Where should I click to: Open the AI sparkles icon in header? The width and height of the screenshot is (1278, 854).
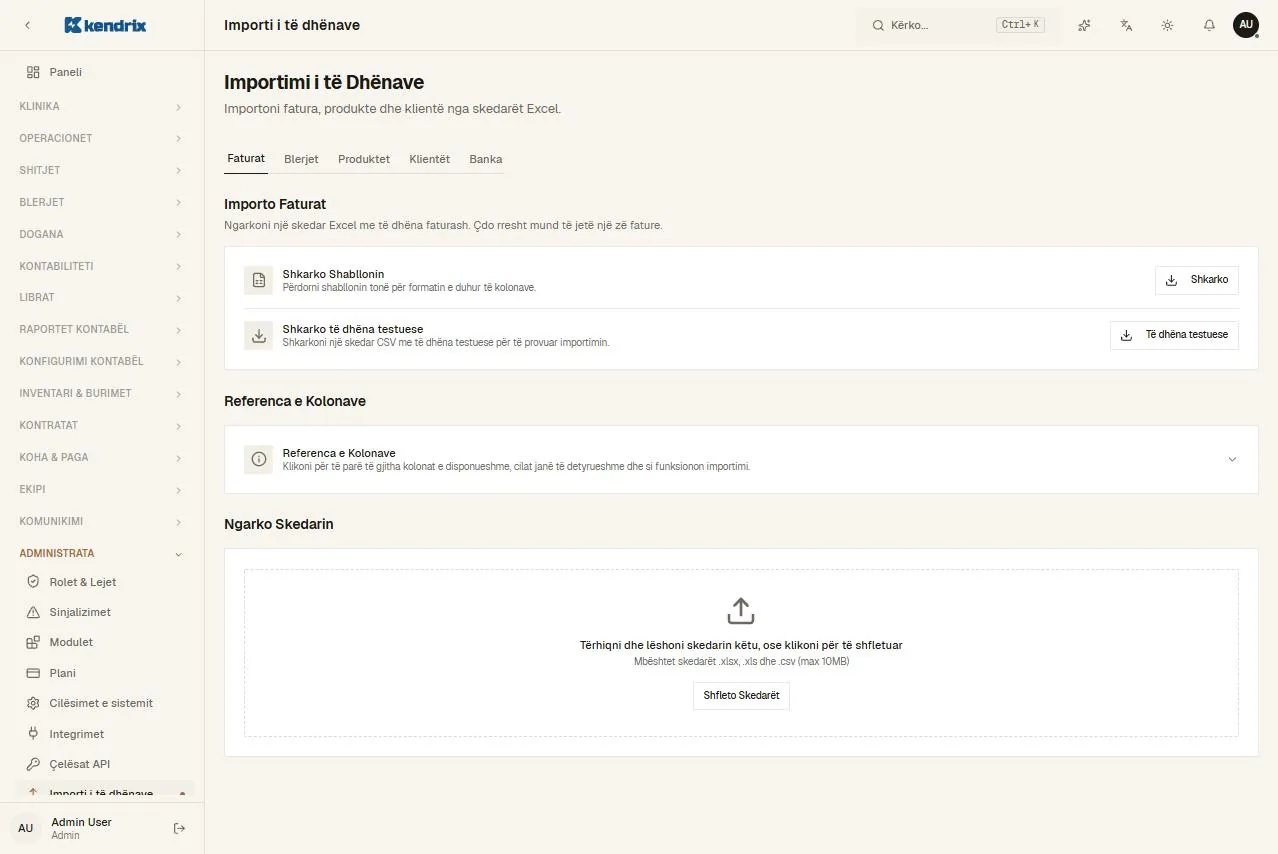[1084, 25]
